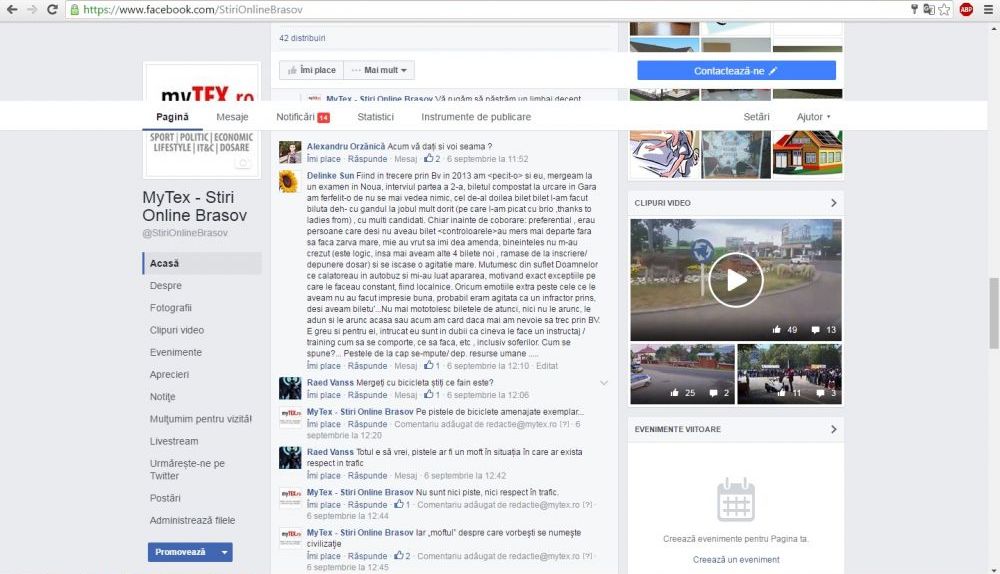This screenshot has height=574, width=1000.
Task: Expand the Ajutor dropdown
Action: pyautogui.click(x=813, y=117)
